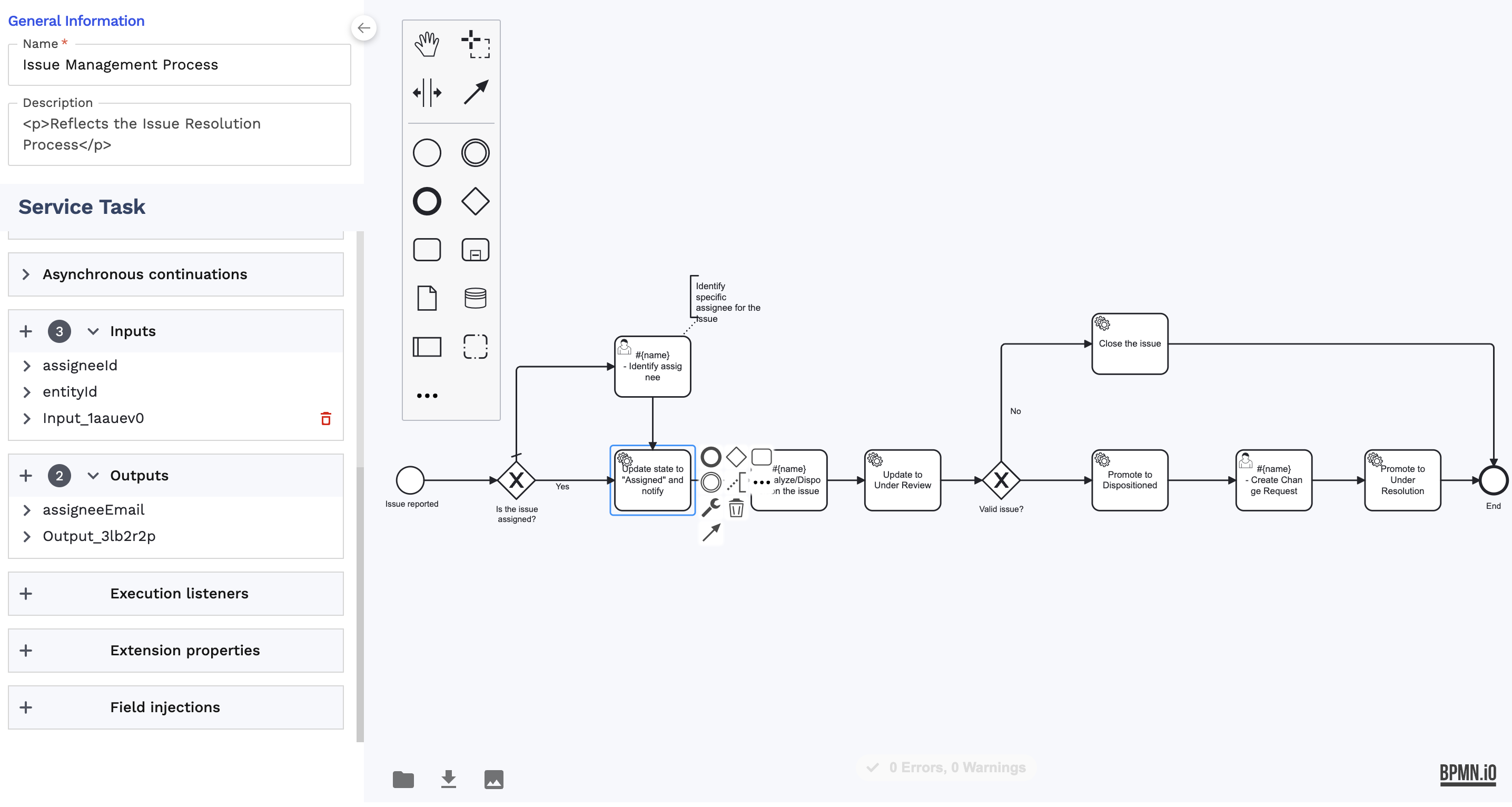Select the Issue reported start event
Viewport: 1512px width, 807px height.
click(410, 480)
